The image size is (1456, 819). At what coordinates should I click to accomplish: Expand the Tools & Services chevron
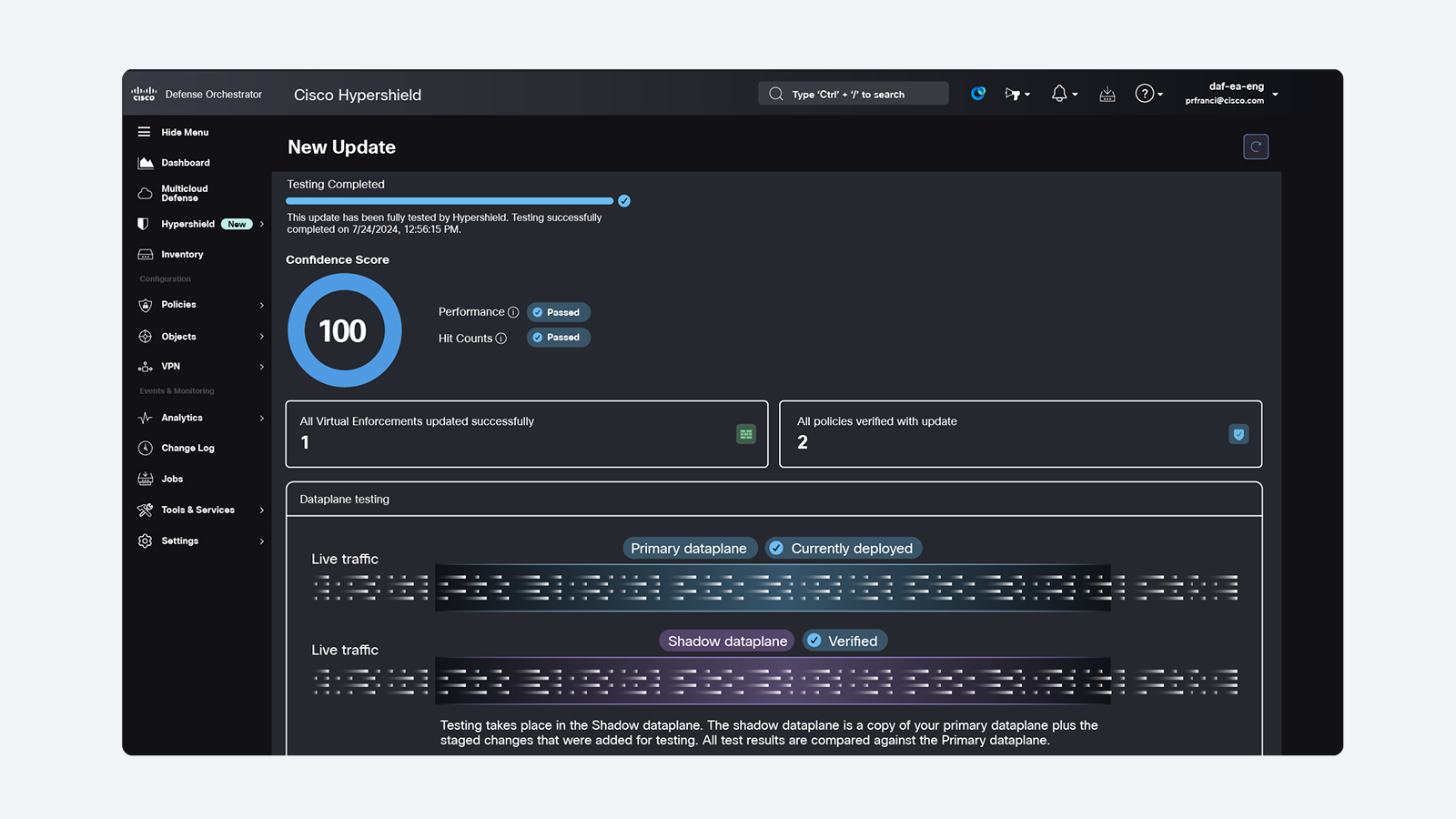262,510
